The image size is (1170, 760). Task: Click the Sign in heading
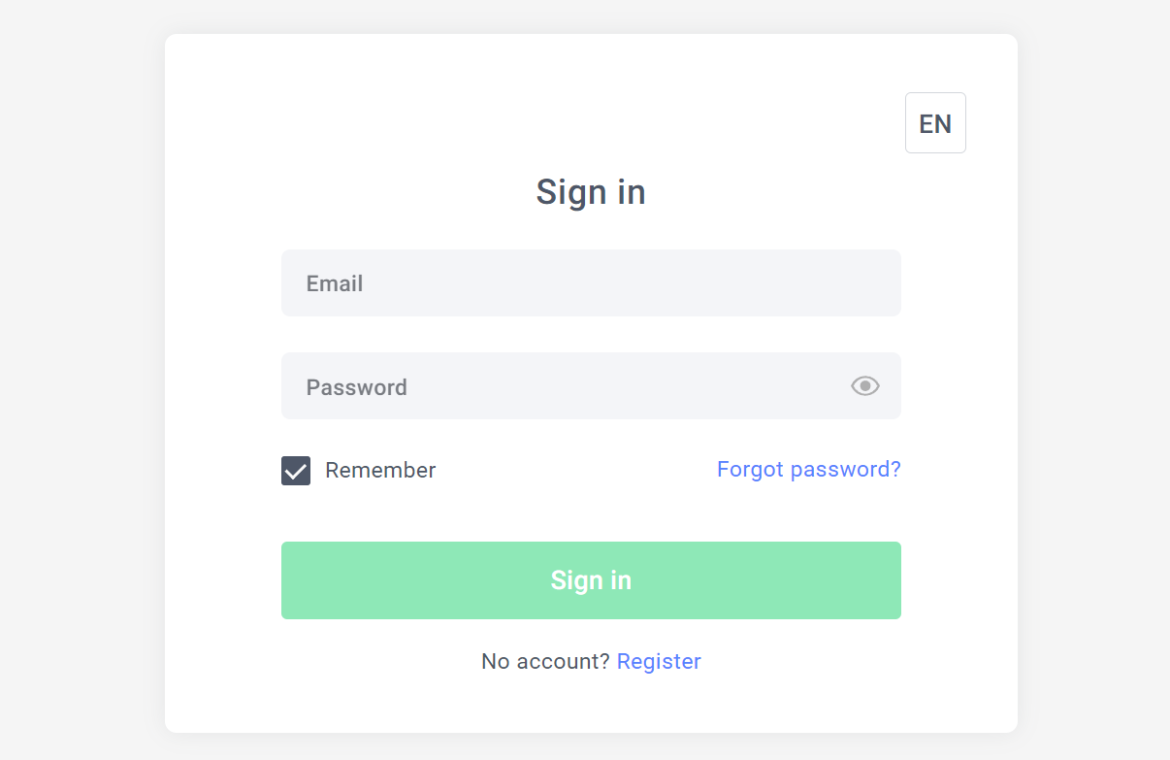tap(590, 192)
